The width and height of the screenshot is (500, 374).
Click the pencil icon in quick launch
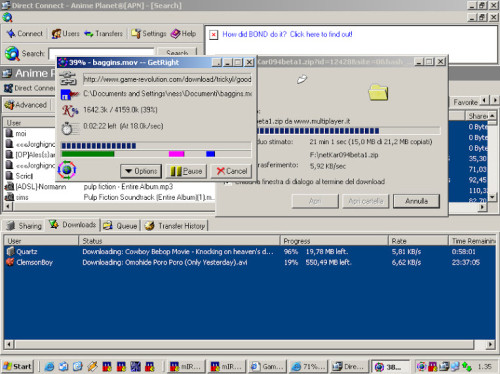[x=92, y=366]
